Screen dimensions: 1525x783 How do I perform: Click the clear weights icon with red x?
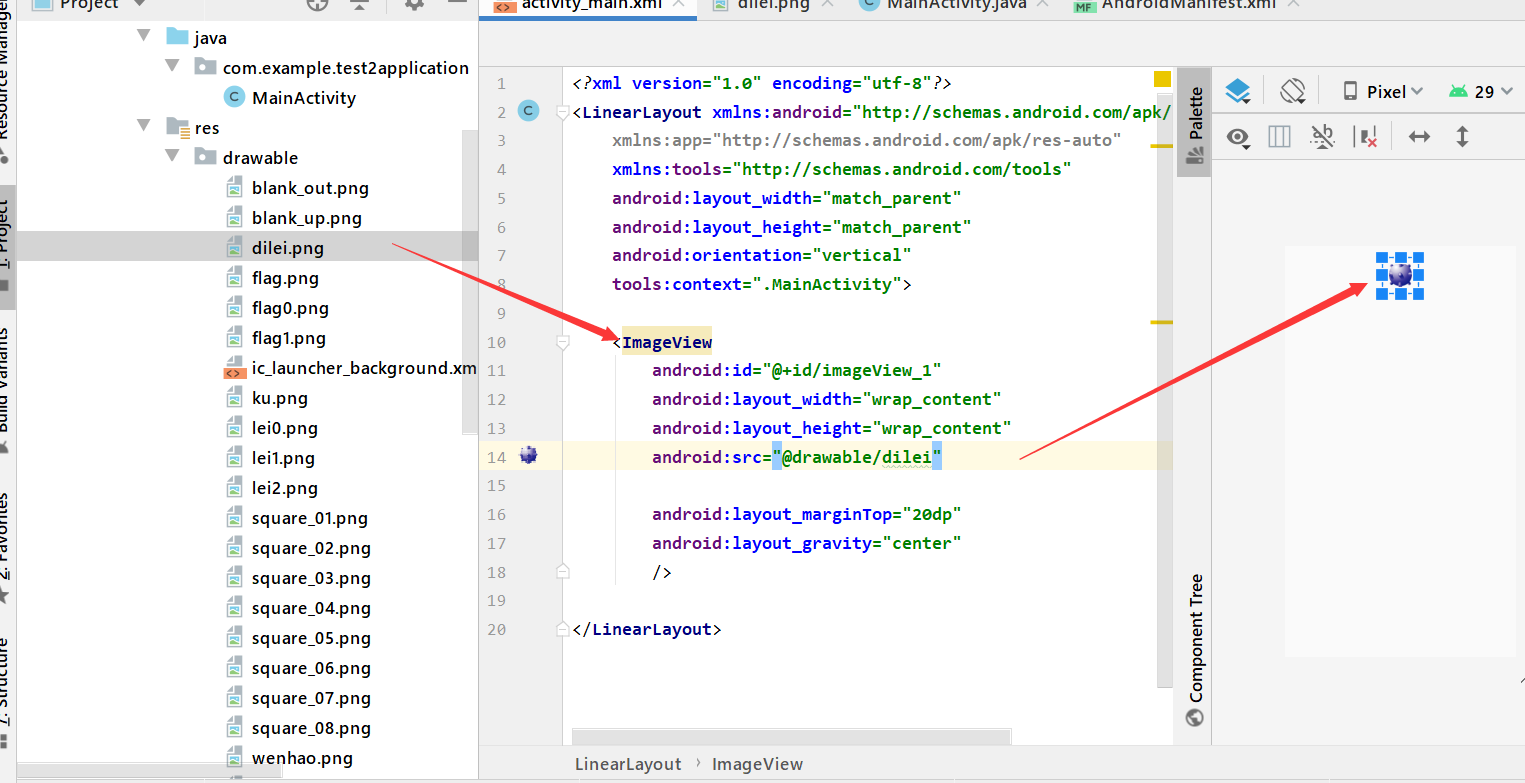[1365, 137]
